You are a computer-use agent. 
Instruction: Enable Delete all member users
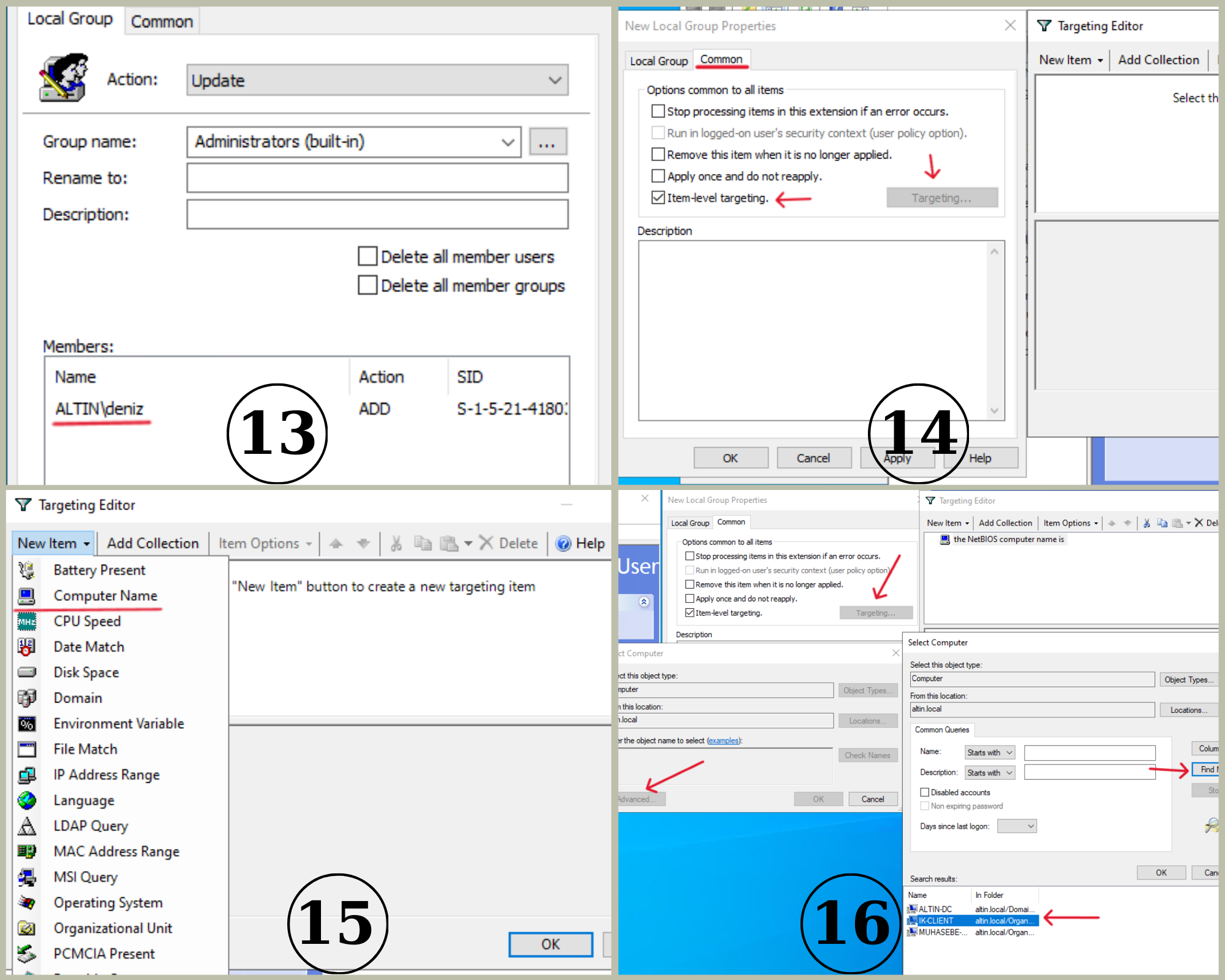[367, 256]
